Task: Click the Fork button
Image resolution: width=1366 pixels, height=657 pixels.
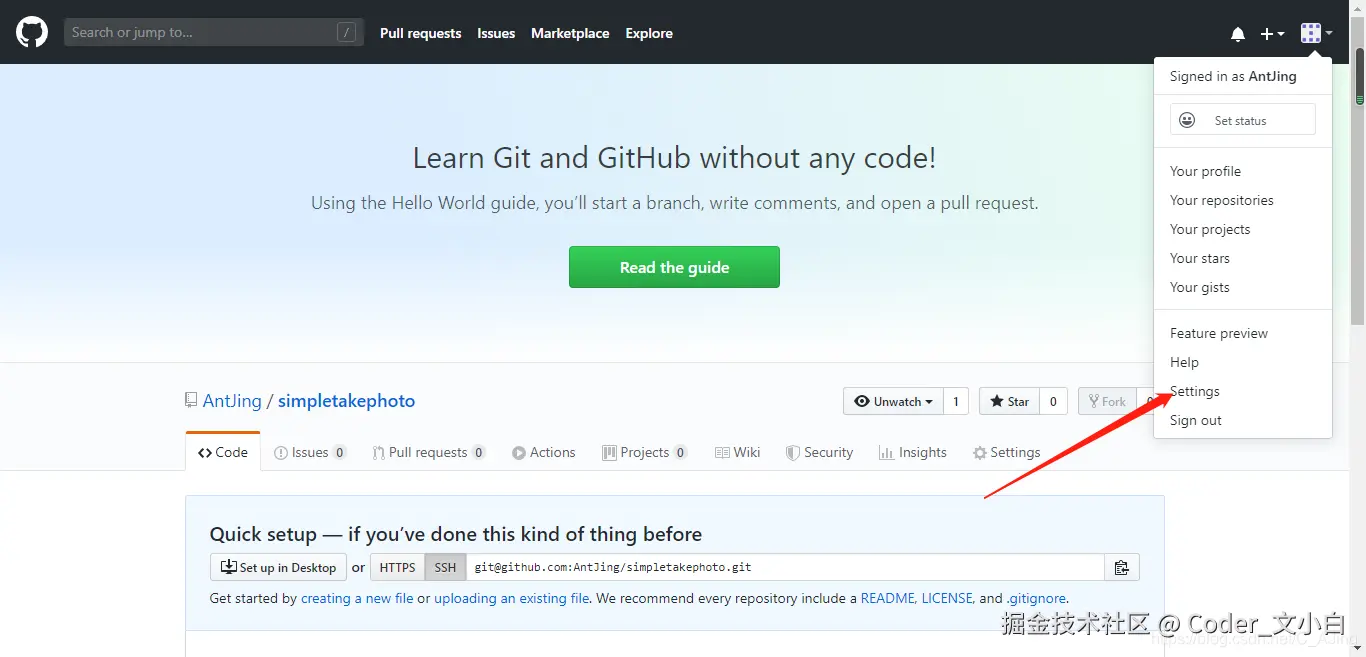Action: [1107, 401]
